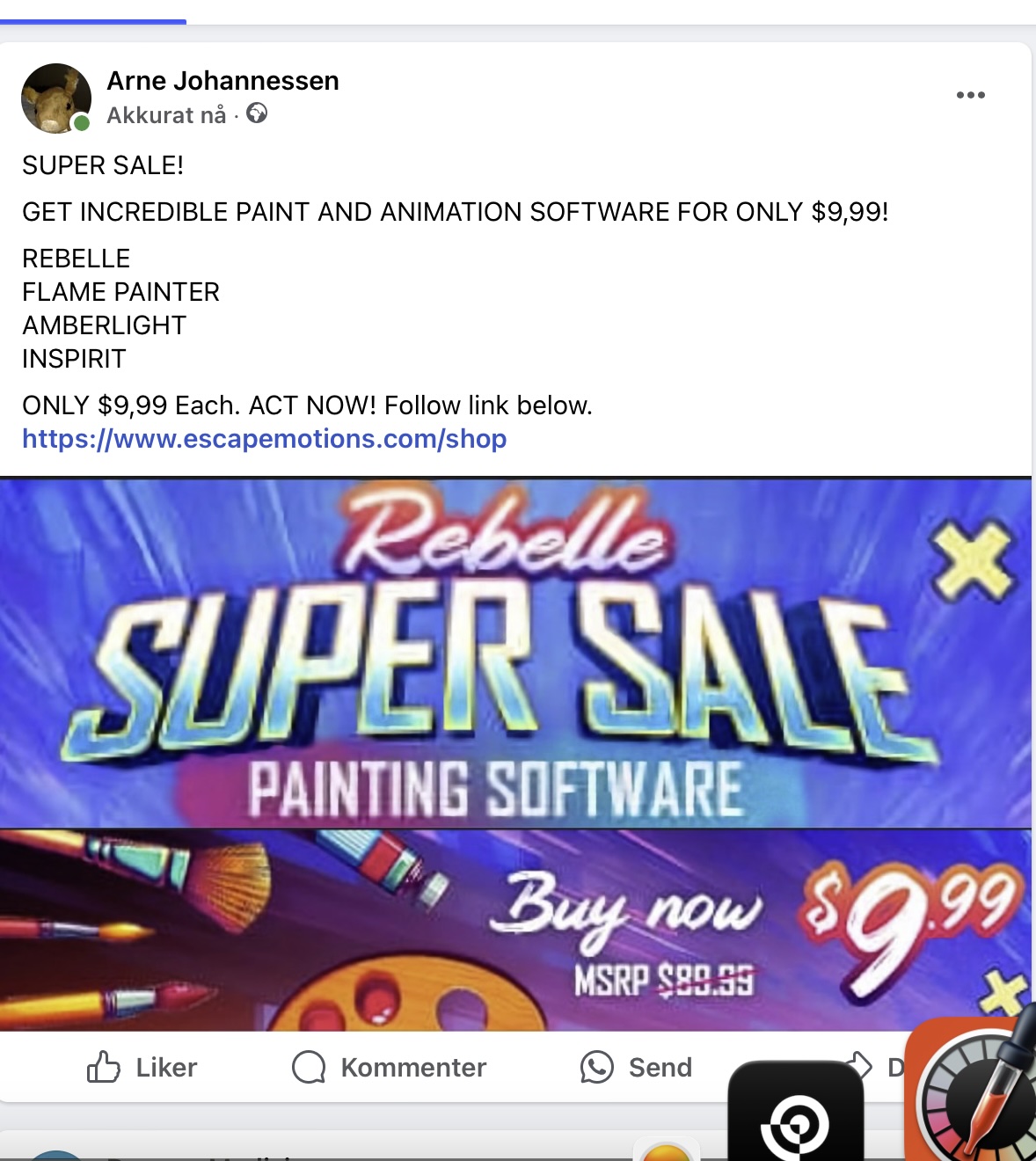Click the 'Akkurat nå' timestamp
This screenshot has width=1036, height=1161.
(166, 115)
